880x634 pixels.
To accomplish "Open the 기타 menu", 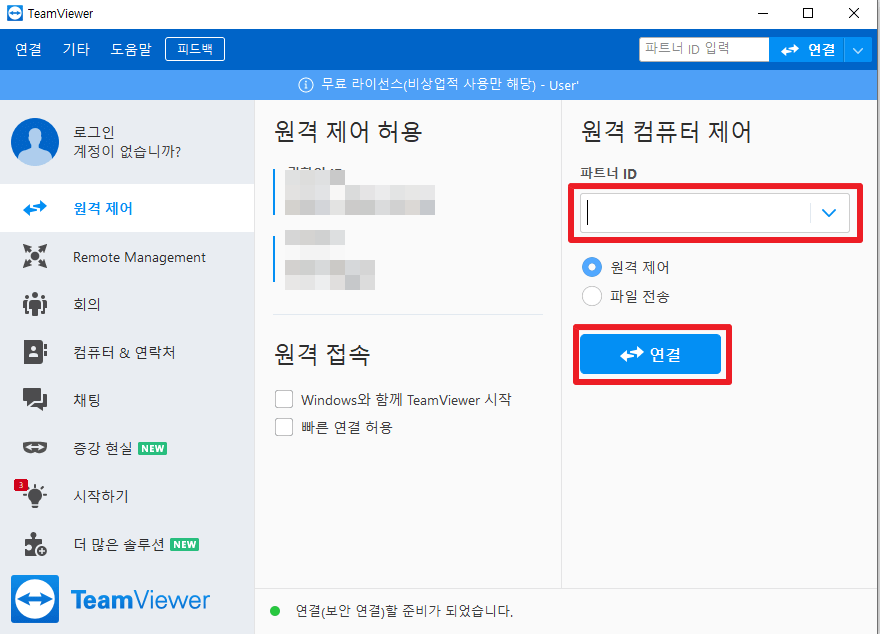I will click(76, 49).
